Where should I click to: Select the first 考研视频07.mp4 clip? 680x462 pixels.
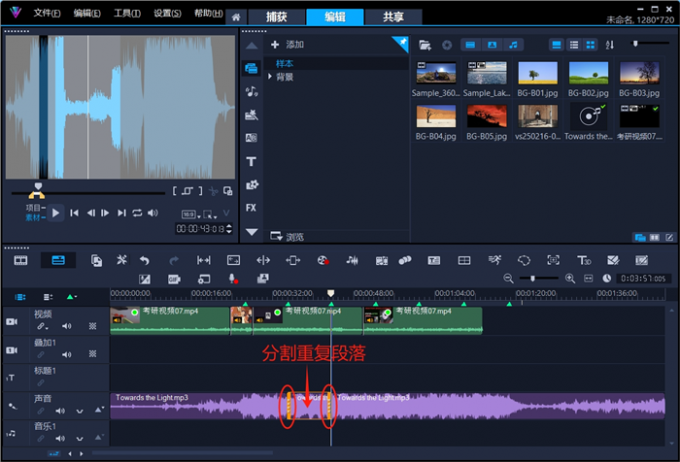(x=170, y=321)
